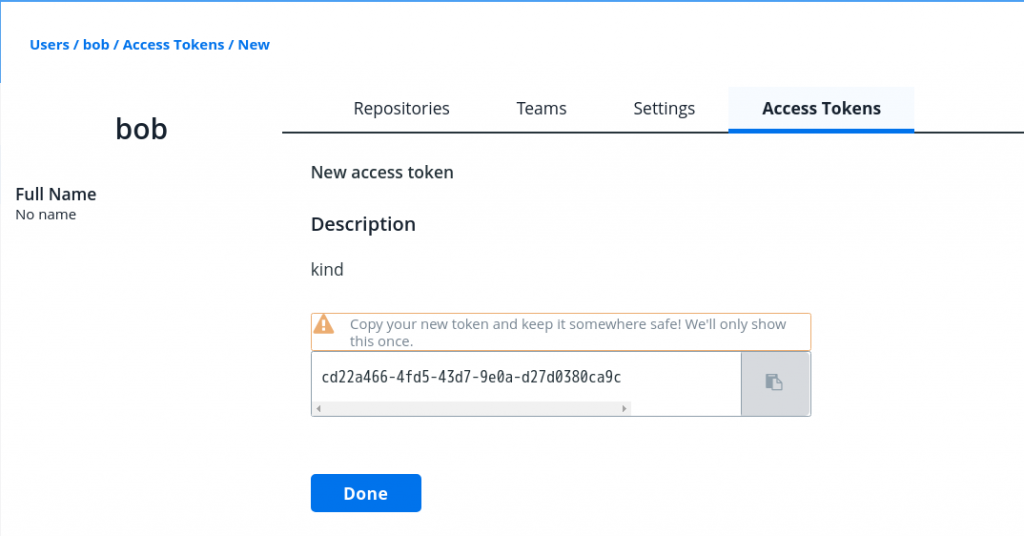Screen dimensions: 1024x536
Task: Select the Access Tokens tab
Action: [822, 108]
